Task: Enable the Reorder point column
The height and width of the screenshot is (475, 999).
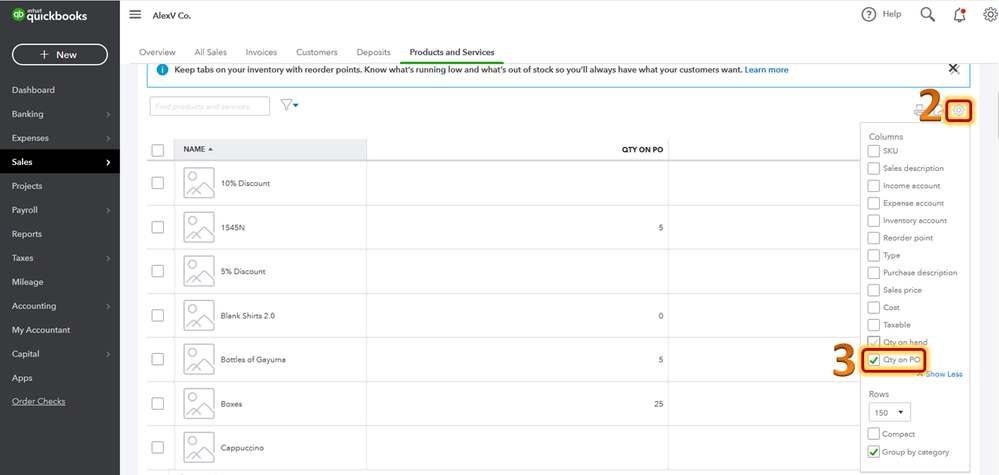Action: (874, 238)
